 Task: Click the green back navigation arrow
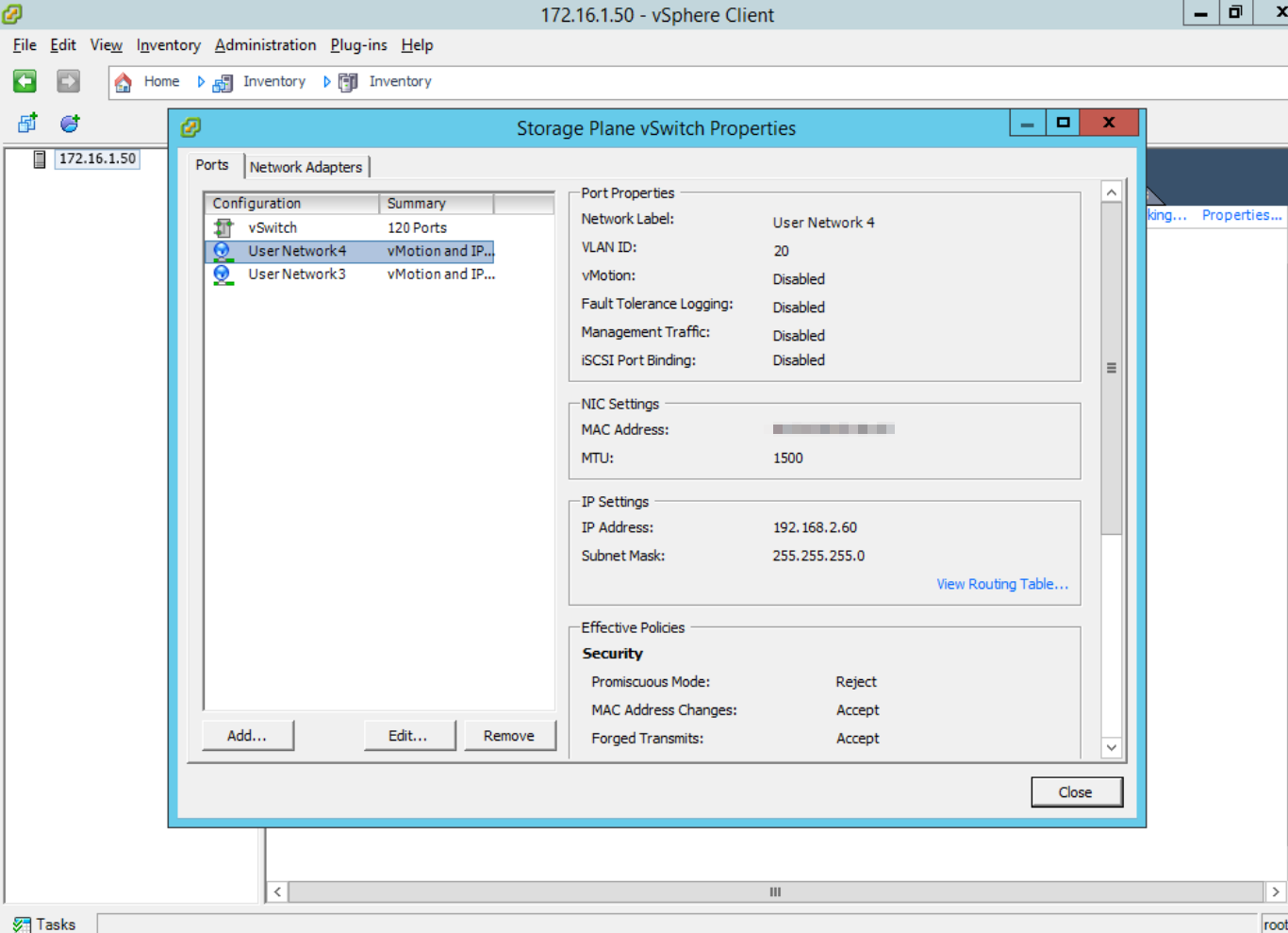pos(24,81)
